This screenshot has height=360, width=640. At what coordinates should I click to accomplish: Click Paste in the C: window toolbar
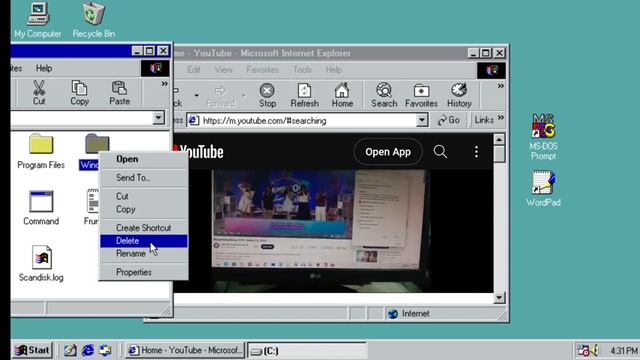point(119,93)
